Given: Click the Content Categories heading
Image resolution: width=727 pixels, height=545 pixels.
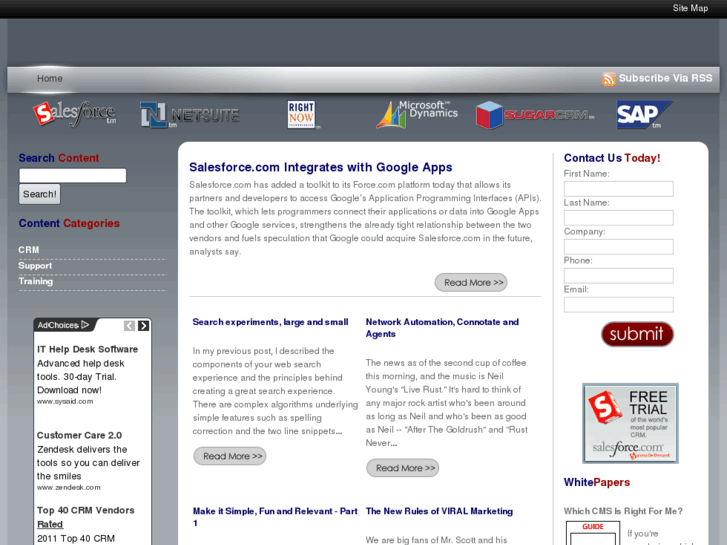Looking at the screenshot, I should (69, 224).
